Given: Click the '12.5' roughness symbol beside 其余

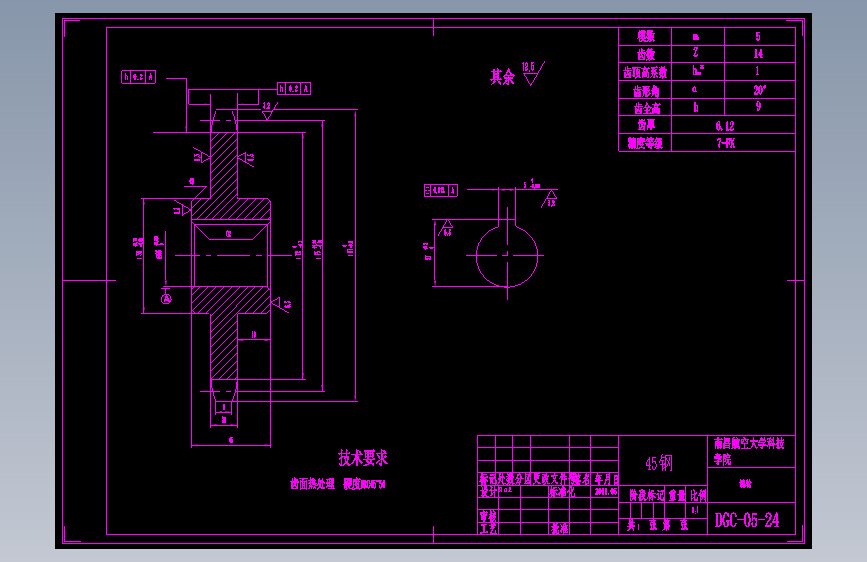Looking at the screenshot, I should coord(532,73).
